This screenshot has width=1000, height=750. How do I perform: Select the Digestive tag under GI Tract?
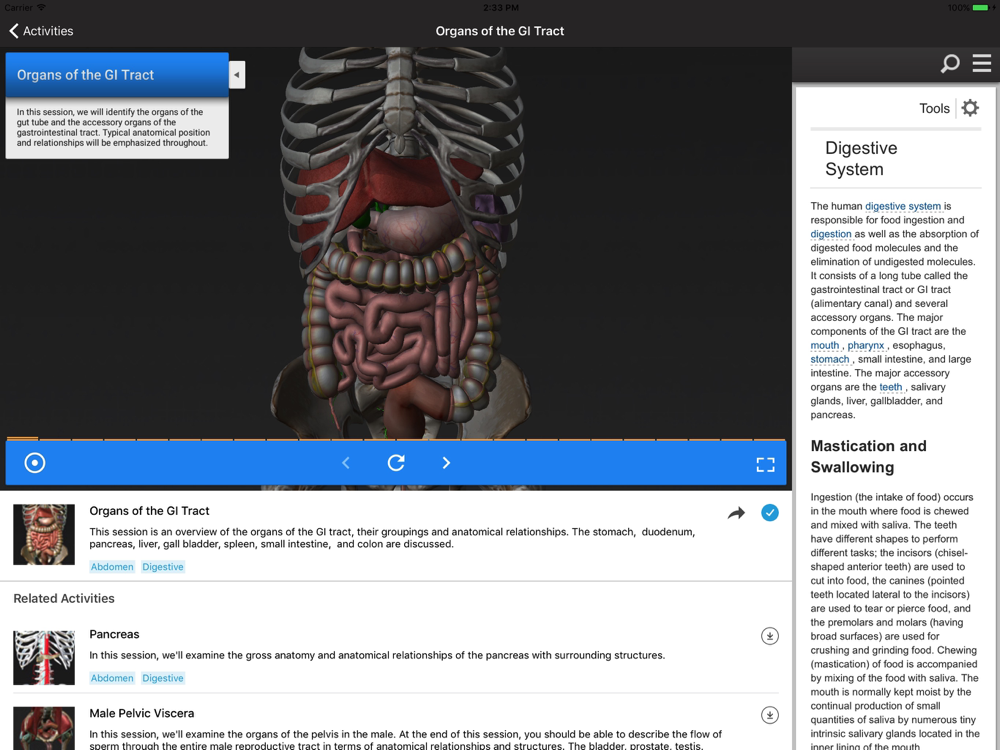[162, 567]
